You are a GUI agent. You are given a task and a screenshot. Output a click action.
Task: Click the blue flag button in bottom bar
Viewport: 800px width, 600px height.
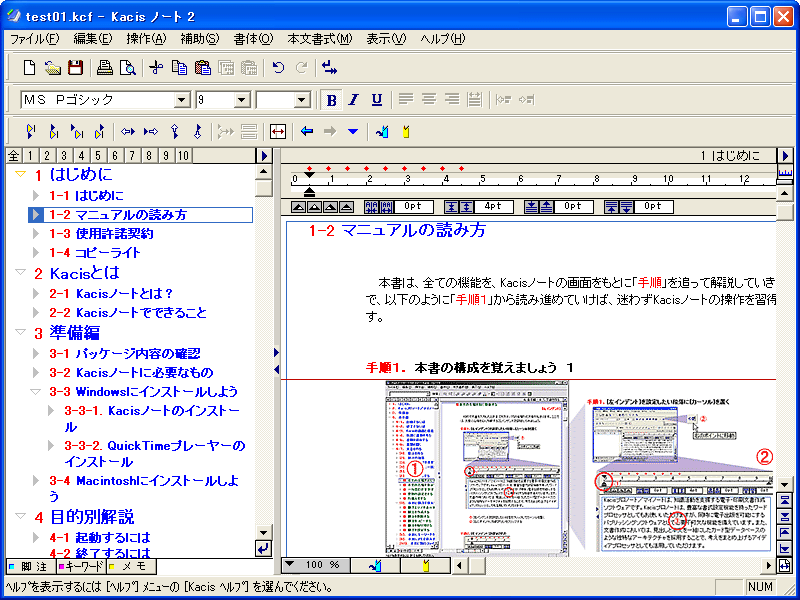376,565
